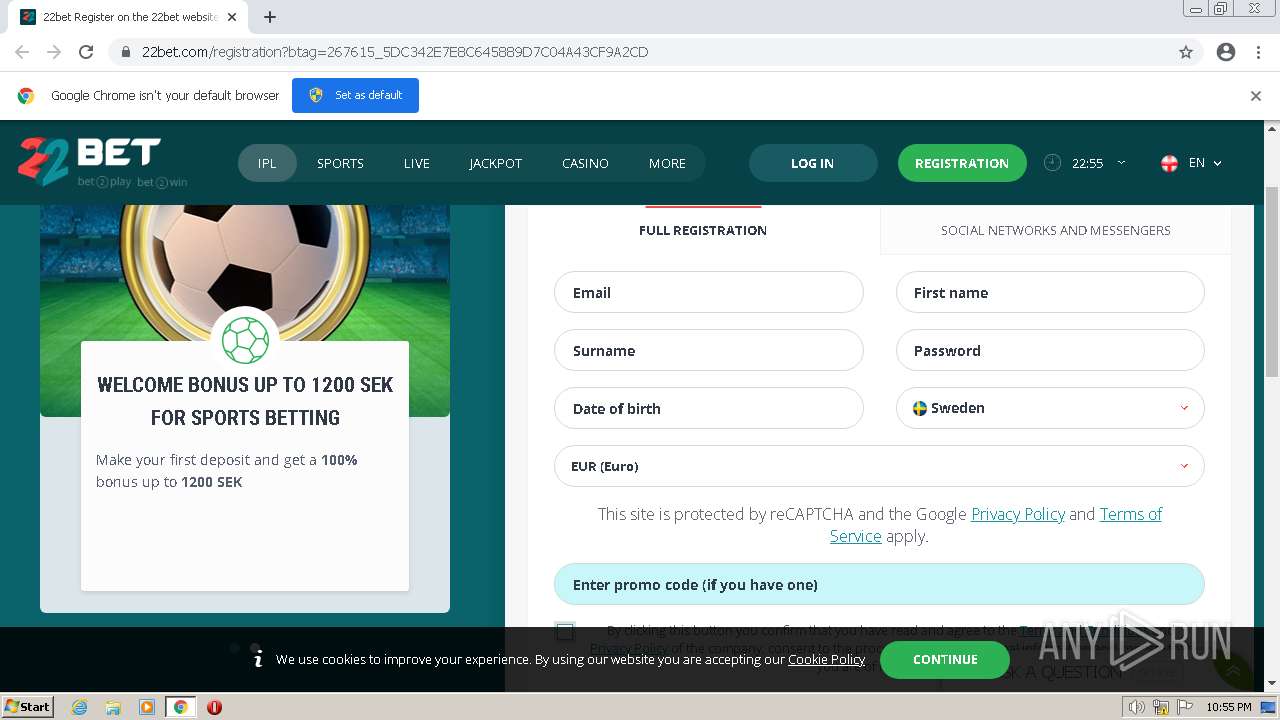Focus the Password field
1280x720 pixels.
coord(1050,350)
